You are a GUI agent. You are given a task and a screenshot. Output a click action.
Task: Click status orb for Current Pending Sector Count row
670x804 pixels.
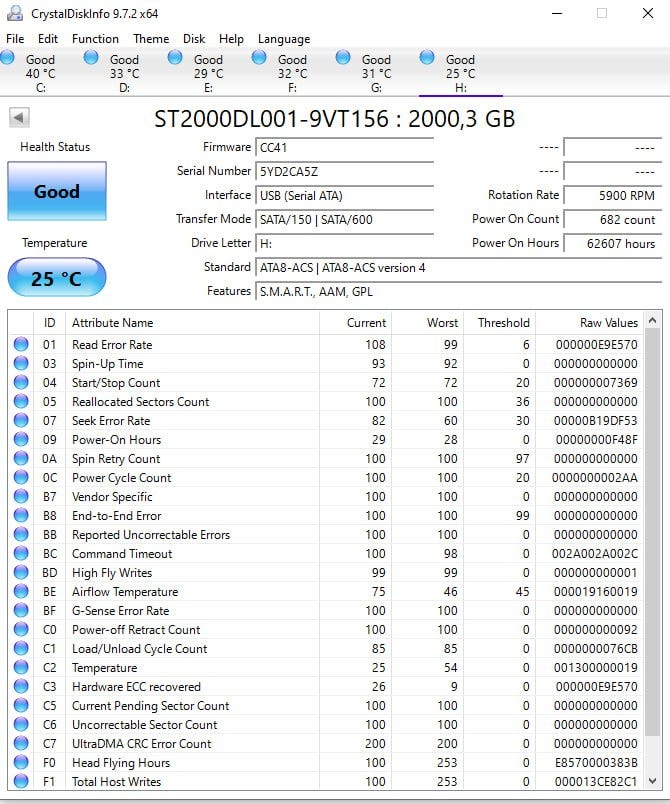[x=21, y=705]
